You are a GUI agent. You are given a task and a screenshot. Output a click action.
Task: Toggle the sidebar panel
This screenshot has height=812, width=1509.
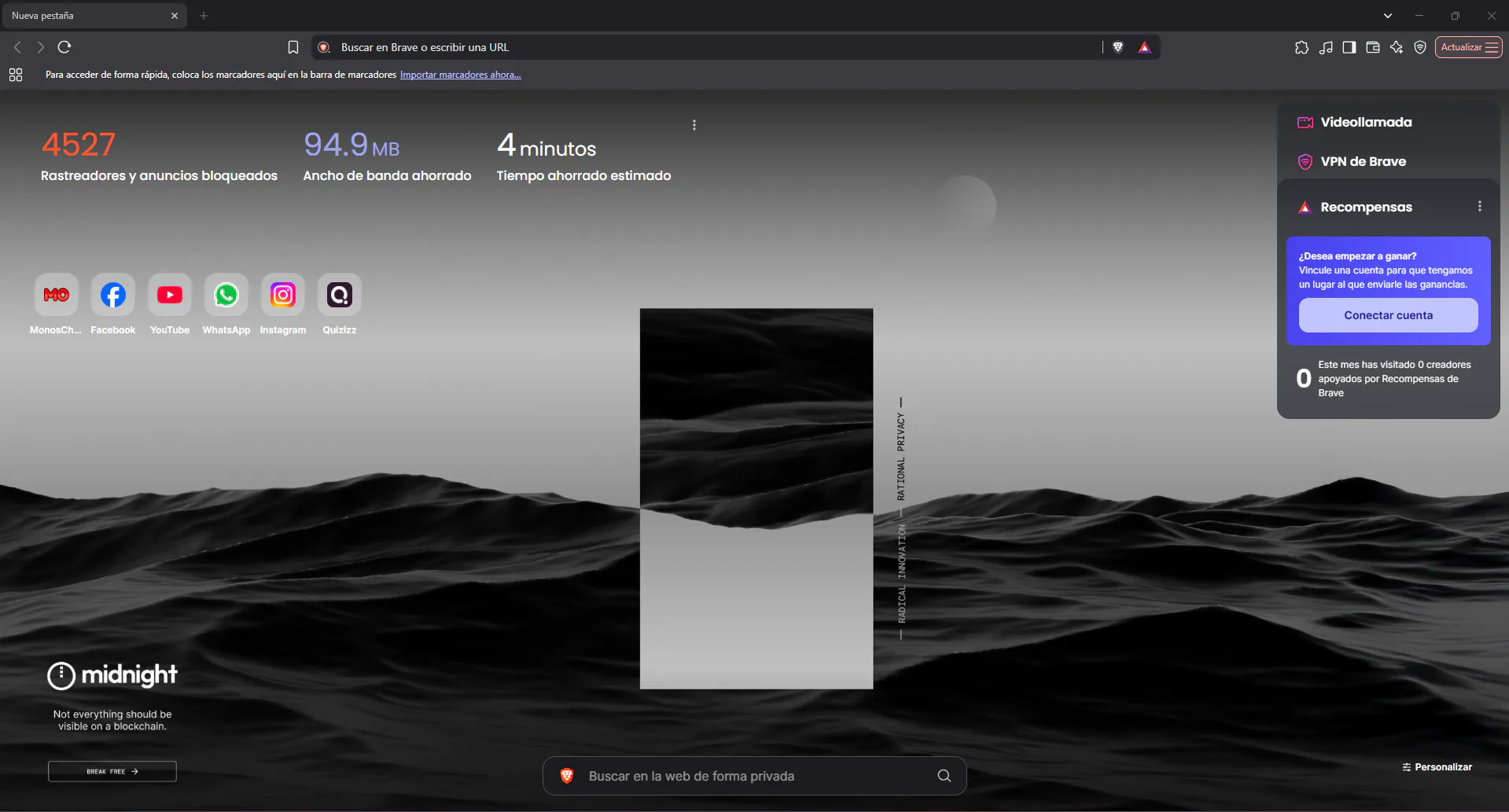(x=1349, y=47)
